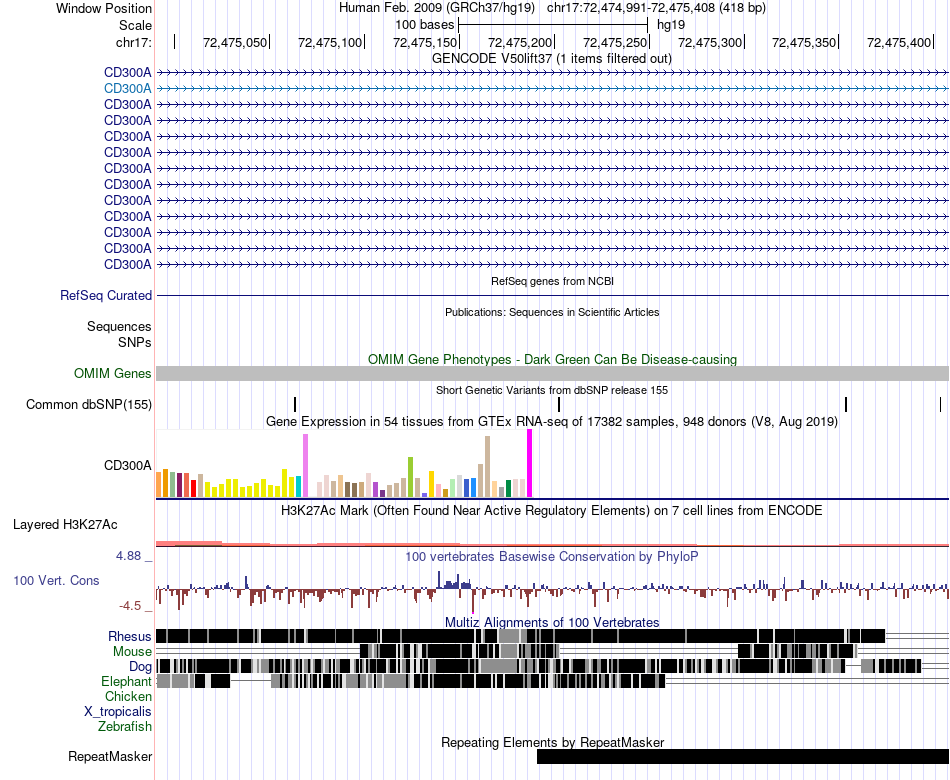The height and width of the screenshot is (780, 950).
Task: Click the Rhesus alignment label
Action: point(130,636)
